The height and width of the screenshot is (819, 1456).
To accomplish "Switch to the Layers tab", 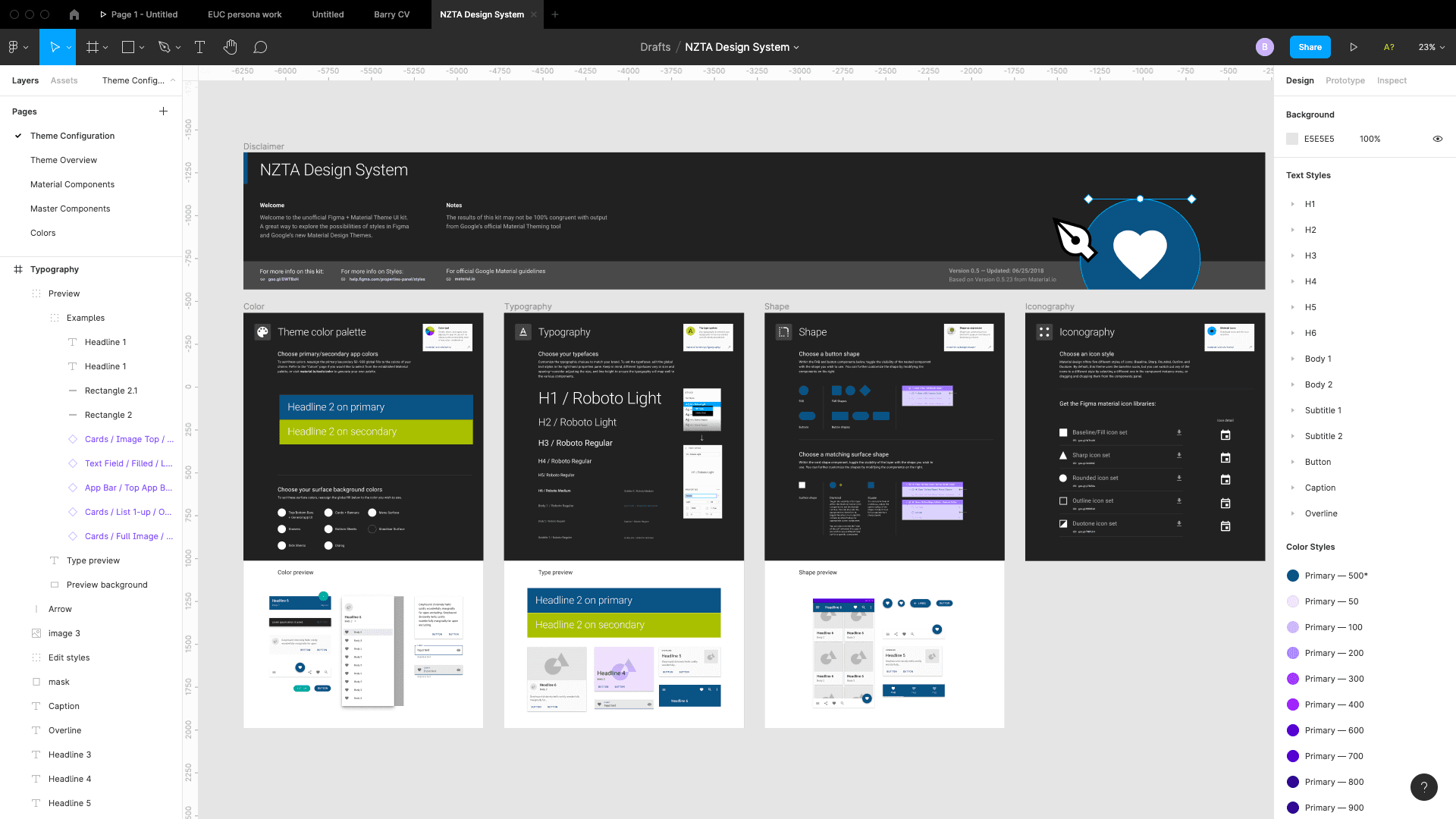I will (x=25, y=80).
